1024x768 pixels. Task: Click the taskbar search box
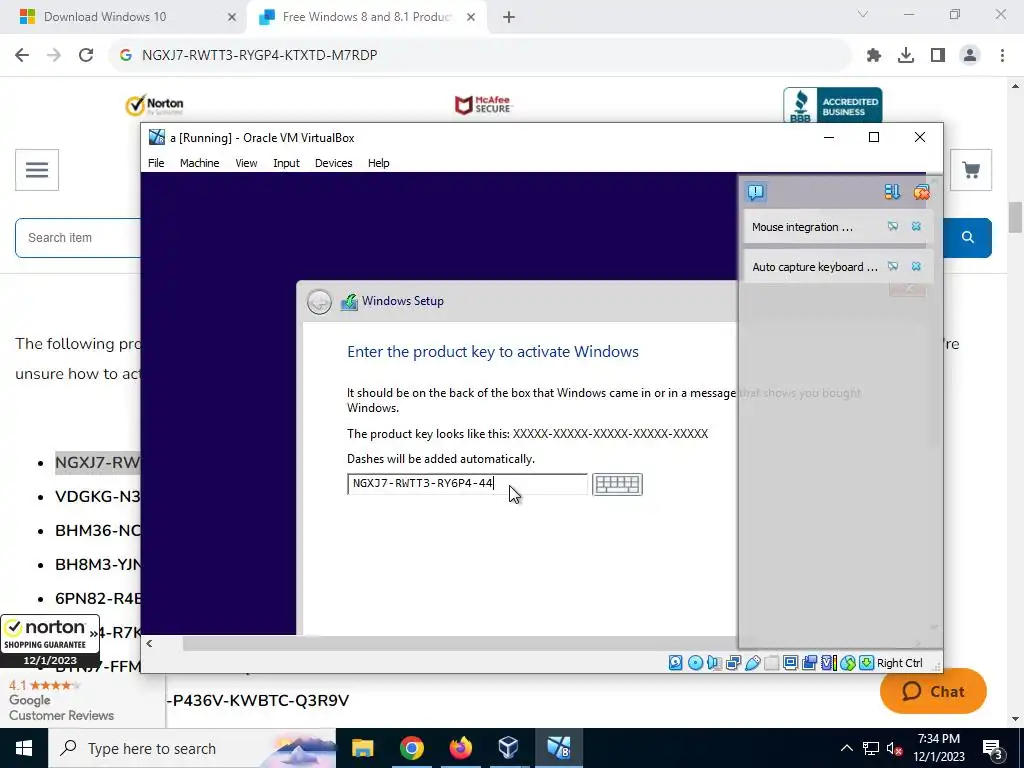[x=192, y=748]
